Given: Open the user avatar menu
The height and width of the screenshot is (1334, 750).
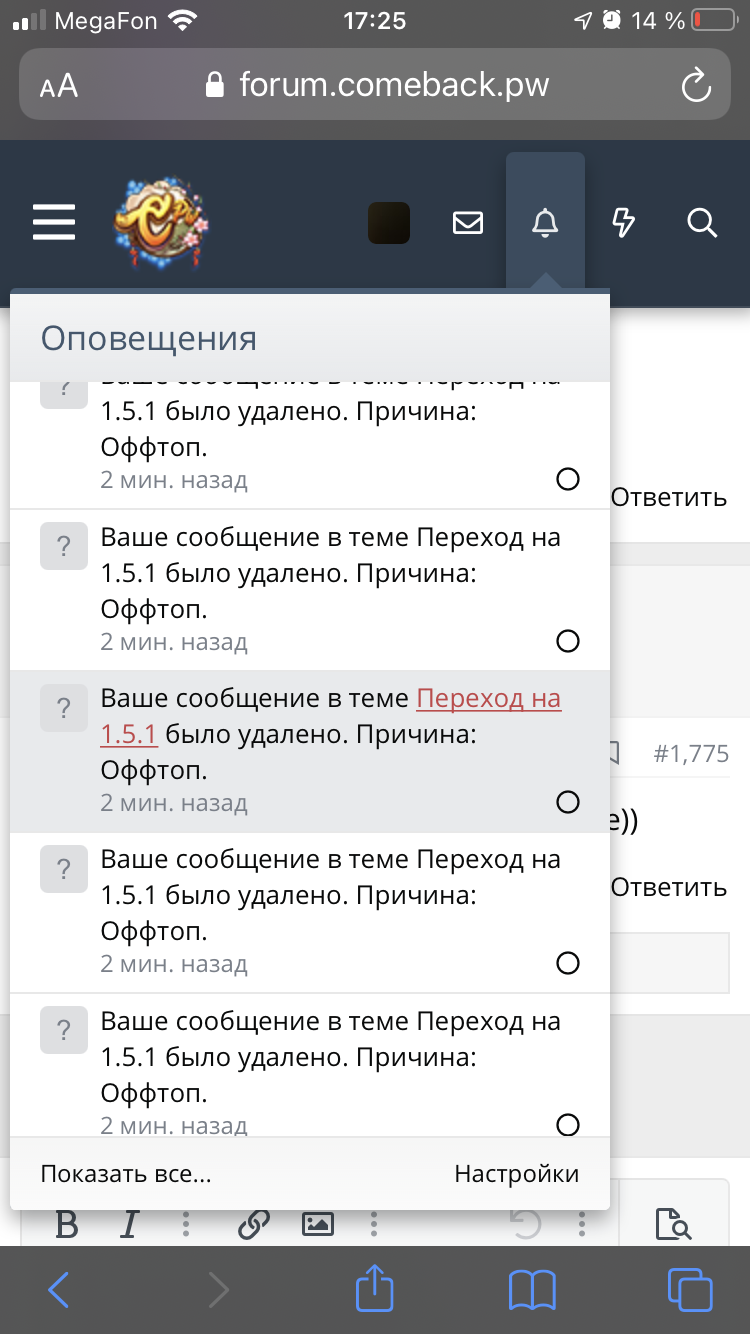Looking at the screenshot, I should (x=389, y=223).
